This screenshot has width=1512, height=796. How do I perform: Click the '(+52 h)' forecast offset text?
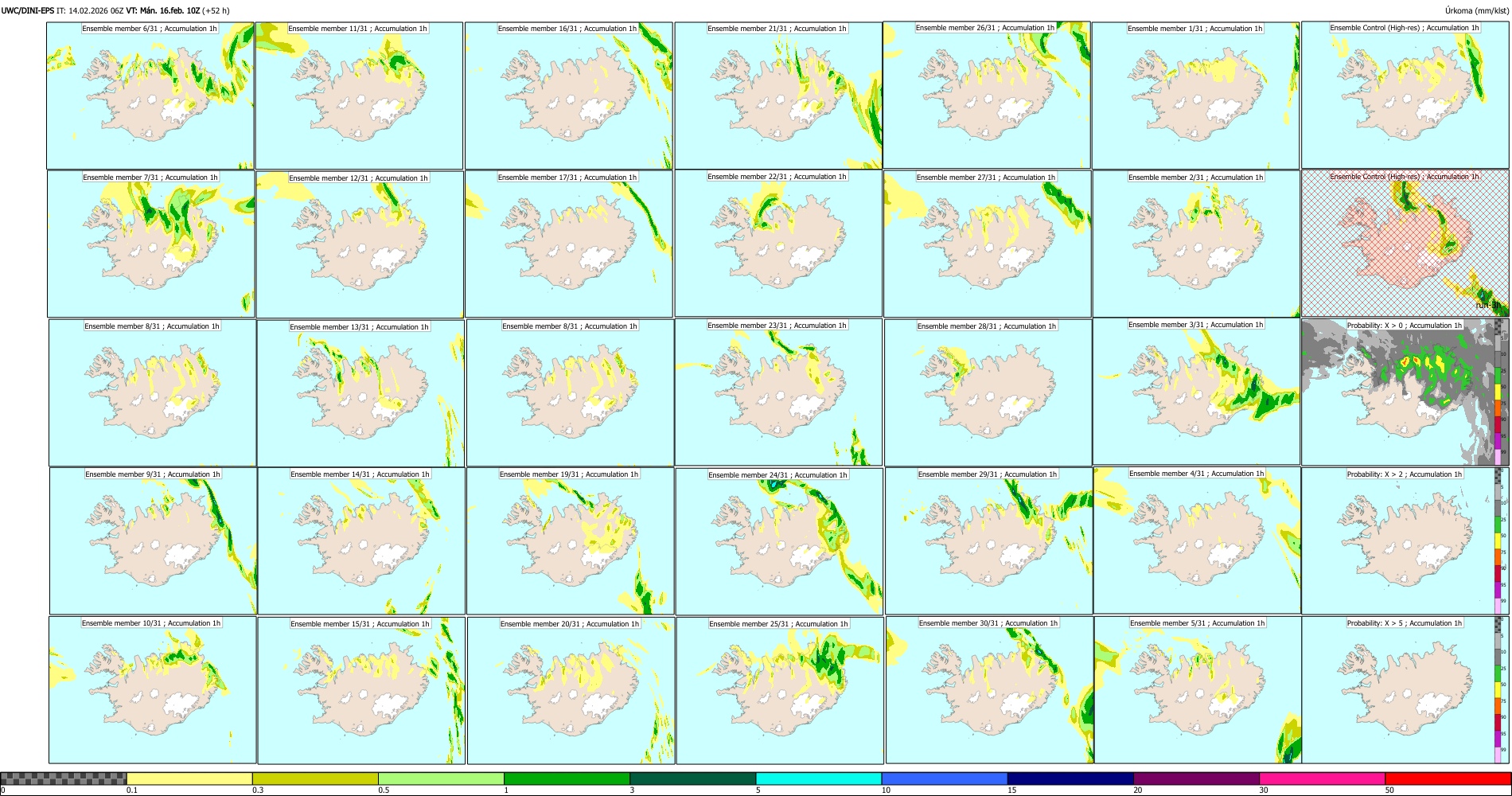tap(216, 10)
